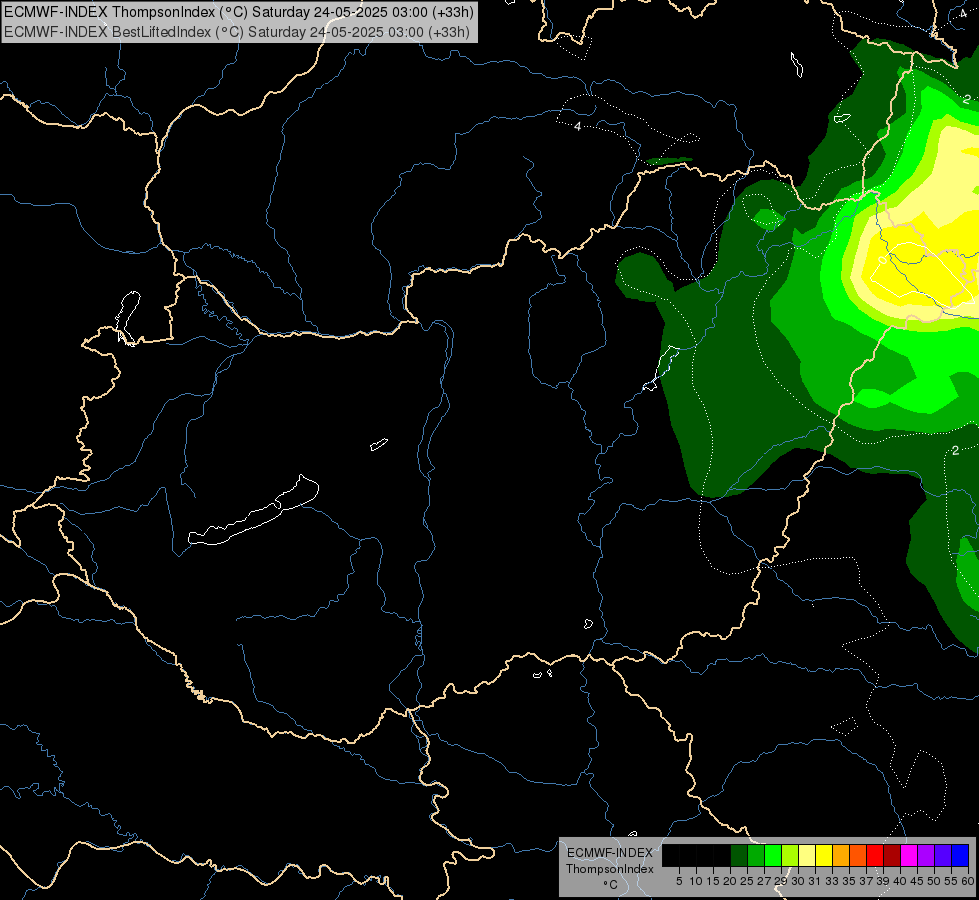Click the legend scale value '5'
The width and height of the screenshot is (979, 900).
tap(679, 881)
